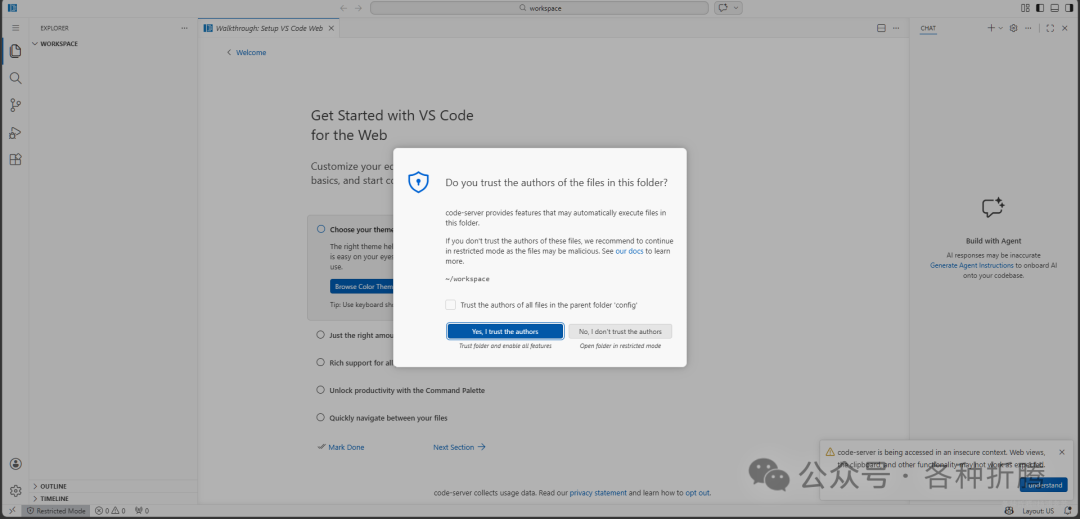This screenshot has height=519, width=1080.
Task: Open the 'our docs' link
Action: [630, 251]
